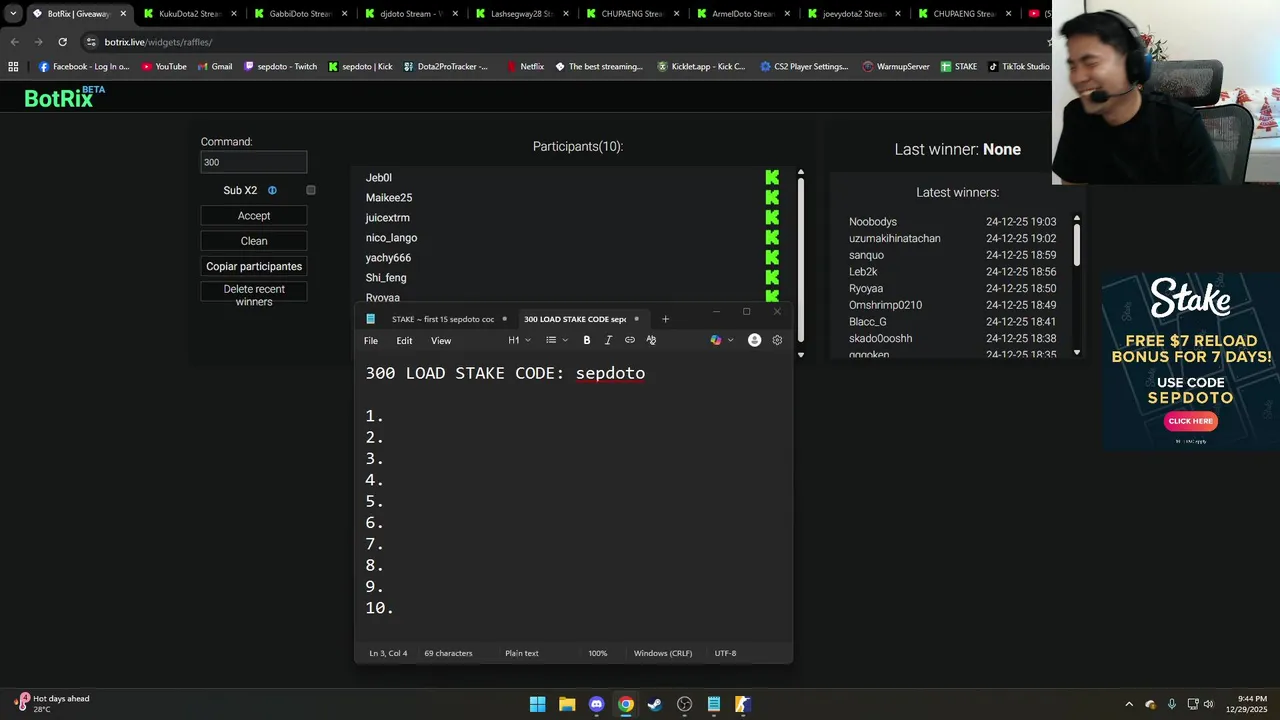Clear formatting in Notepad toolbar
Screen dimensions: 1280x720
pos(651,340)
